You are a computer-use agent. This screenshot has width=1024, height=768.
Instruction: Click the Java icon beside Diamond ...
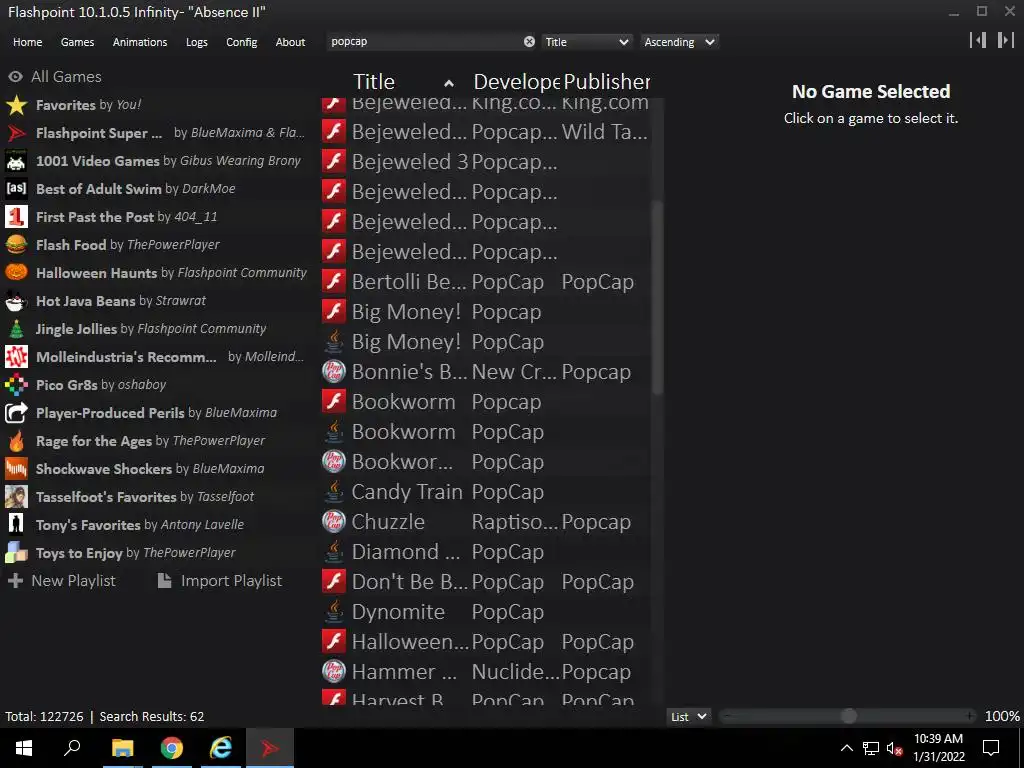click(x=334, y=552)
